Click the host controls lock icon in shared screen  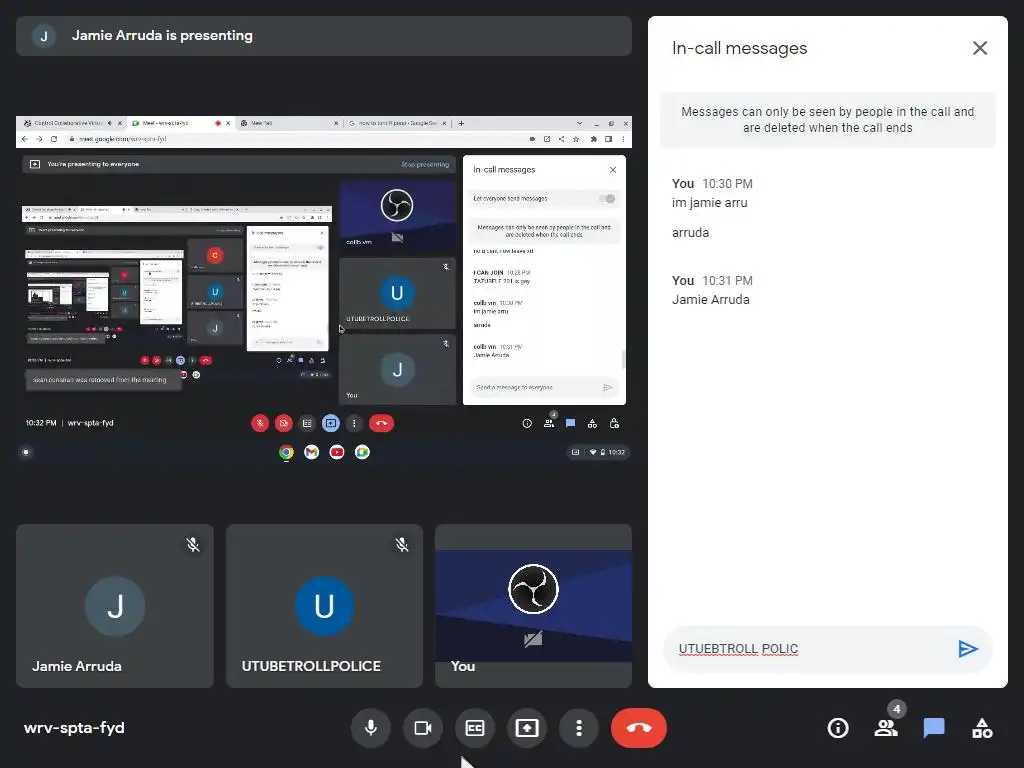tap(614, 423)
